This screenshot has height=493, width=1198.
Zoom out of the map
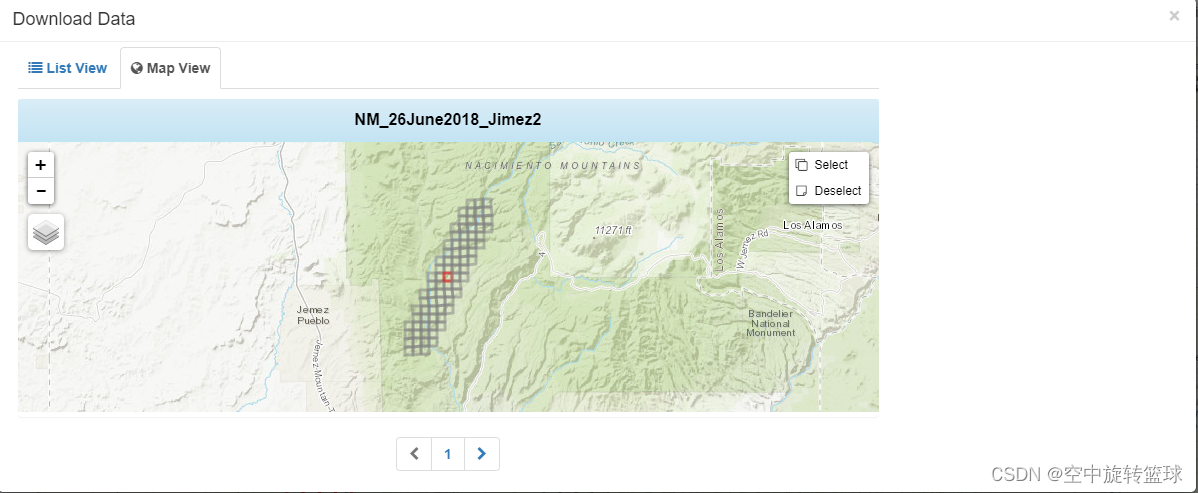click(40, 191)
